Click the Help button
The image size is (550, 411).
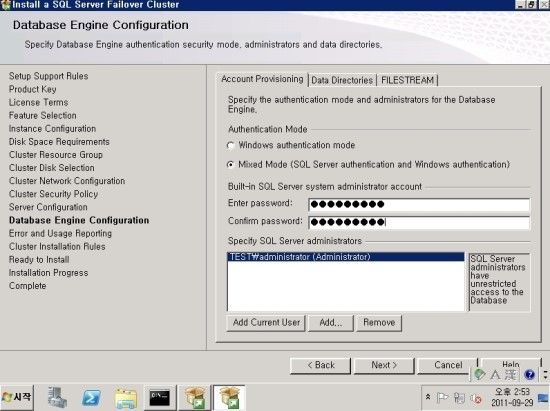(511, 364)
